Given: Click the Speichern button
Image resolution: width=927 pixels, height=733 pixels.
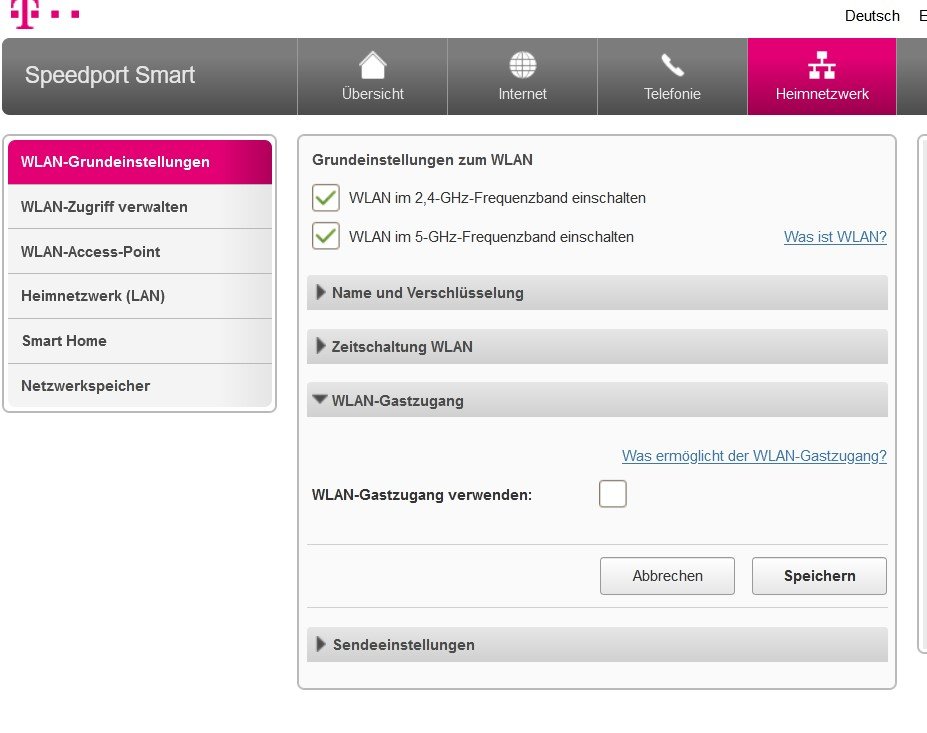Looking at the screenshot, I should tap(819, 576).
